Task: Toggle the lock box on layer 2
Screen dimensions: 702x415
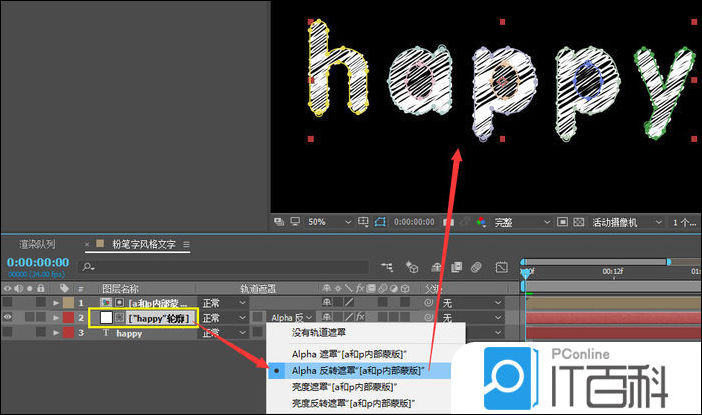Action: [x=41, y=317]
